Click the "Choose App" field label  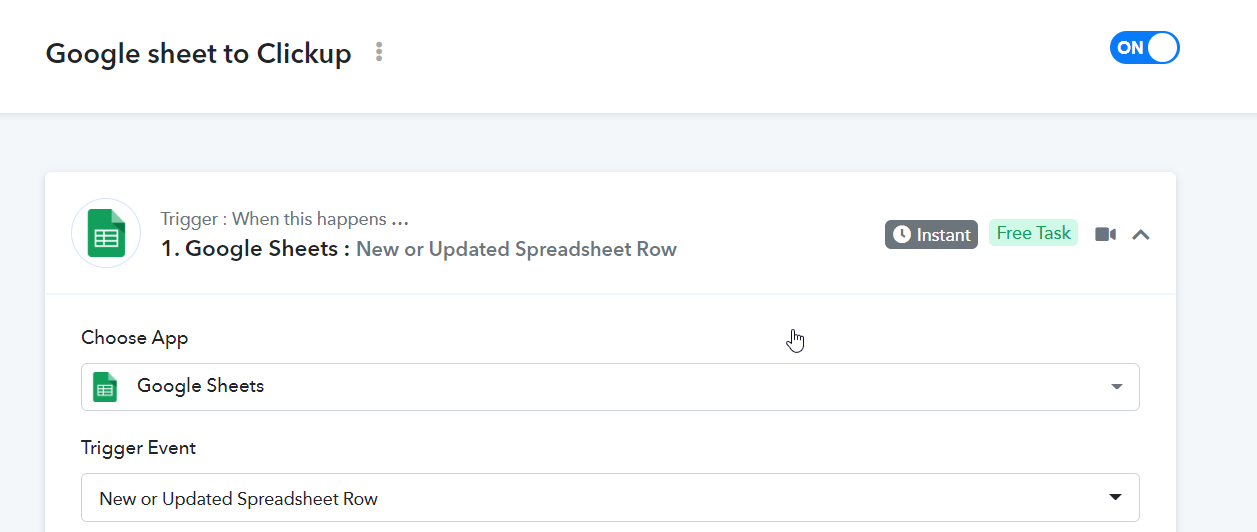coord(135,338)
